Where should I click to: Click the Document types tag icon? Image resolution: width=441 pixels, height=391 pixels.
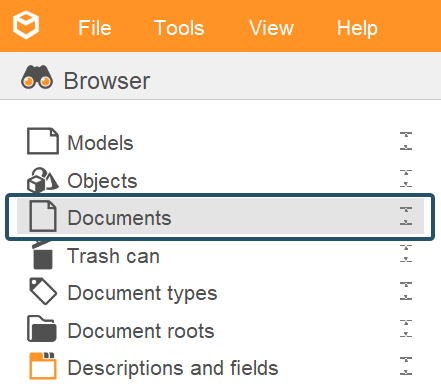pyautogui.click(x=43, y=291)
